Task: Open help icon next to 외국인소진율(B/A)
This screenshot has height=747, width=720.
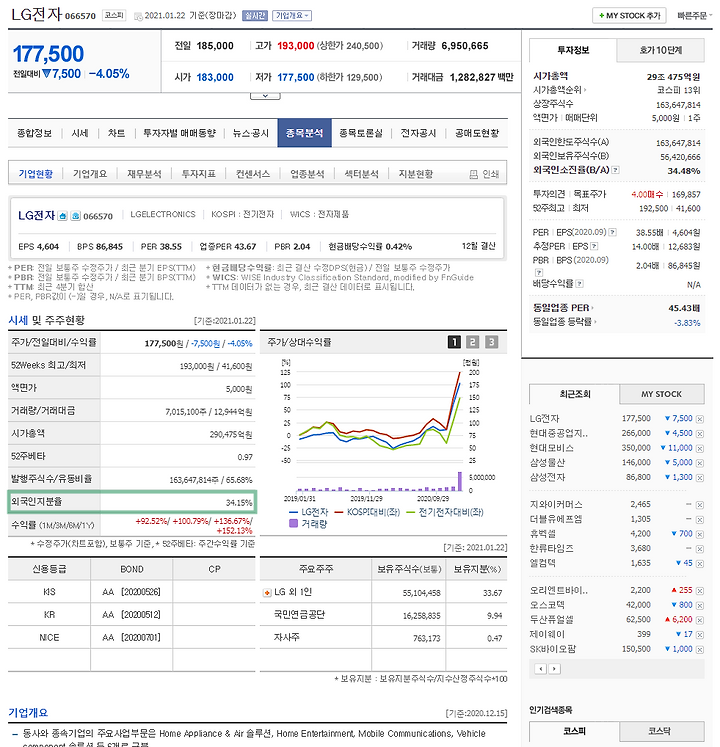Action: (615, 170)
